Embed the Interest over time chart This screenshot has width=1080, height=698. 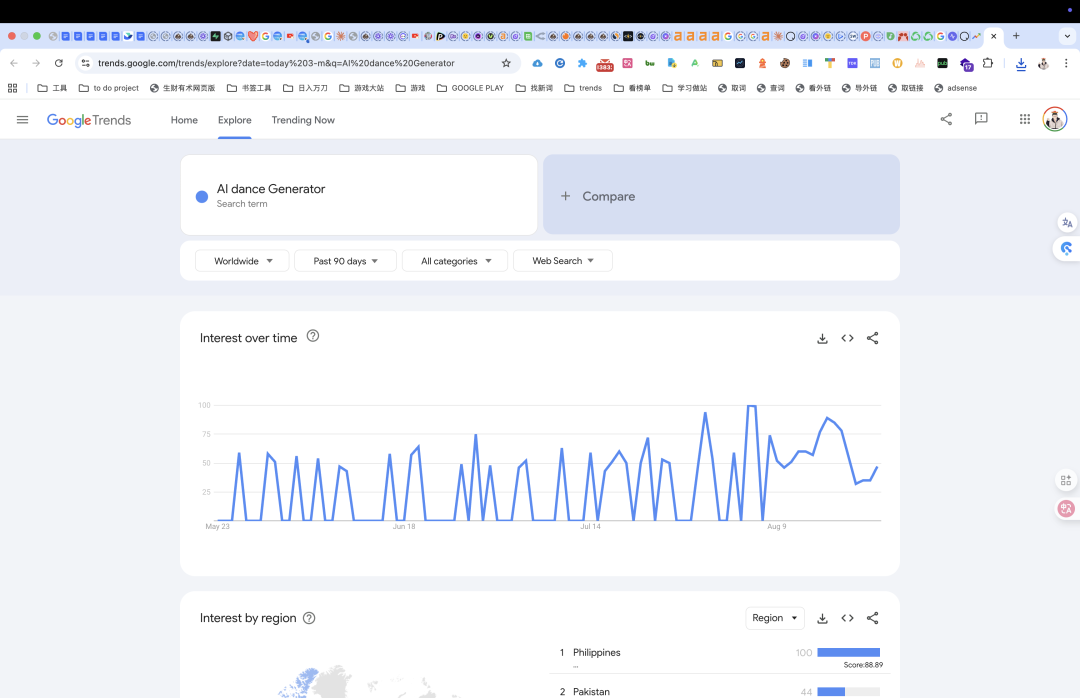tap(847, 338)
